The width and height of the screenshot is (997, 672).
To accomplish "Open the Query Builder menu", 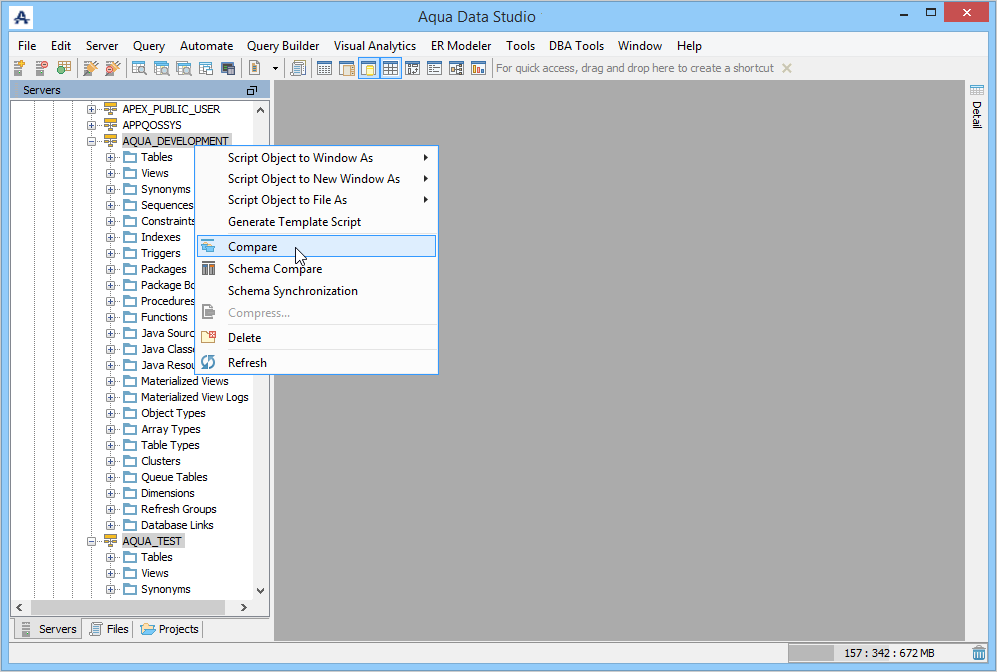I will tap(283, 46).
